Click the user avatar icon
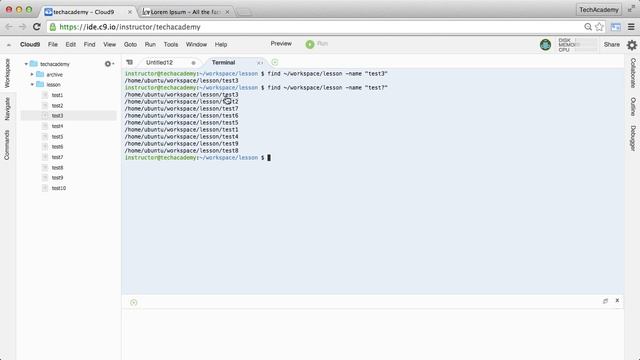The width and height of the screenshot is (640, 360). [x=545, y=44]
